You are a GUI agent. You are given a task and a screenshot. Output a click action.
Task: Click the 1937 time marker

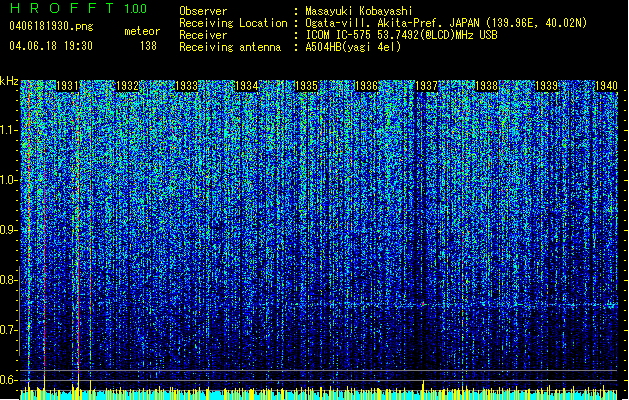[426, 86]
